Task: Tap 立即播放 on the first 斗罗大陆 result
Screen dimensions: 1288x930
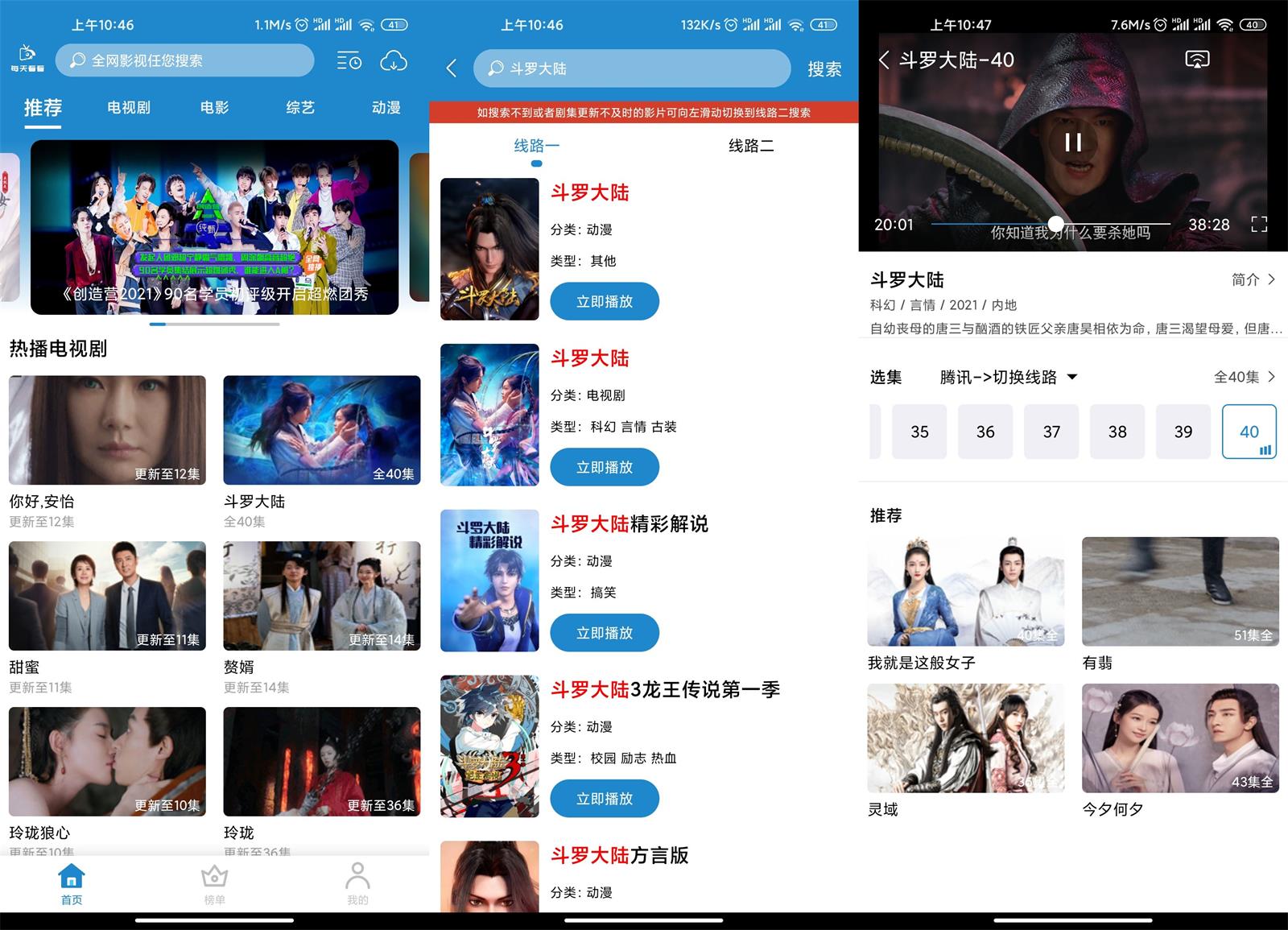Action: click(605, 301)
